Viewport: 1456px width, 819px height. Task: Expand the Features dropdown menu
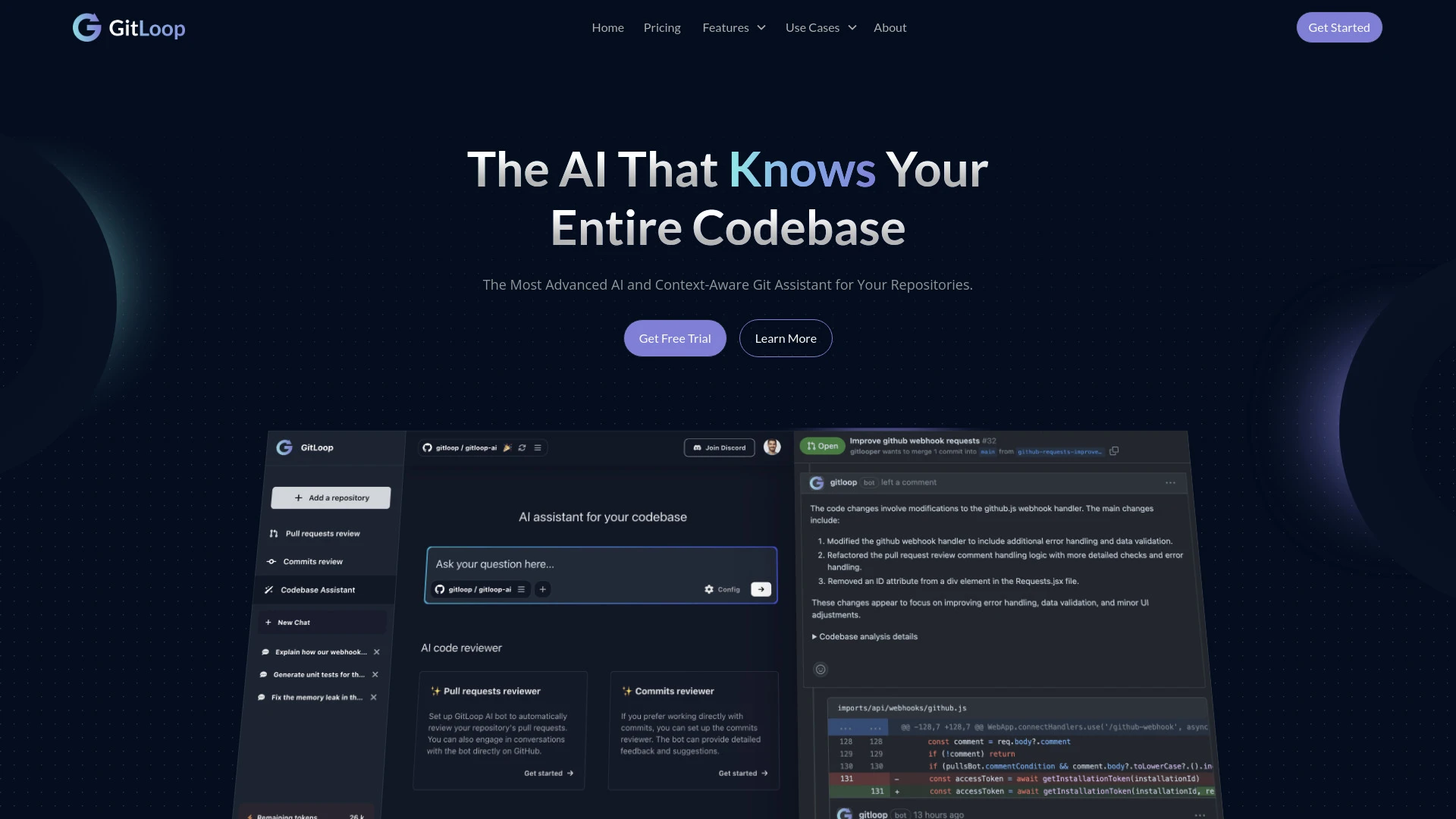(733, 27)
